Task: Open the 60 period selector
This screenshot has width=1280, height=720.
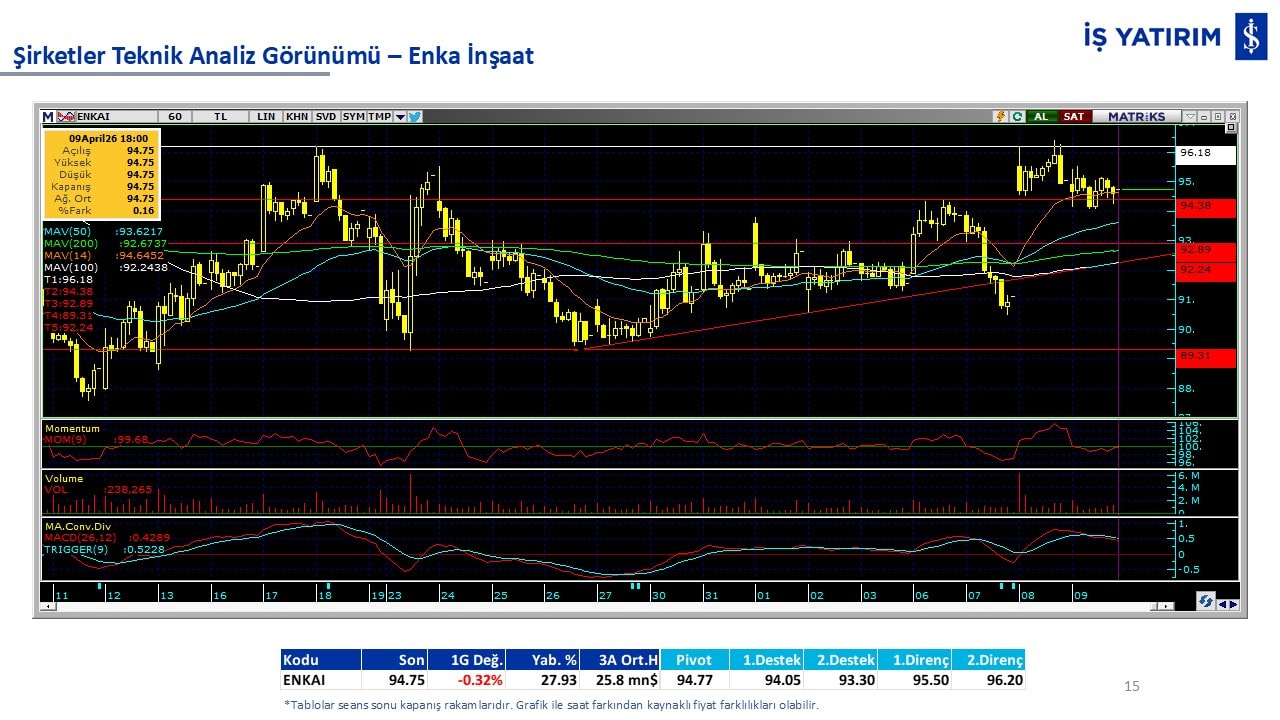Action: tap(175, 116)
